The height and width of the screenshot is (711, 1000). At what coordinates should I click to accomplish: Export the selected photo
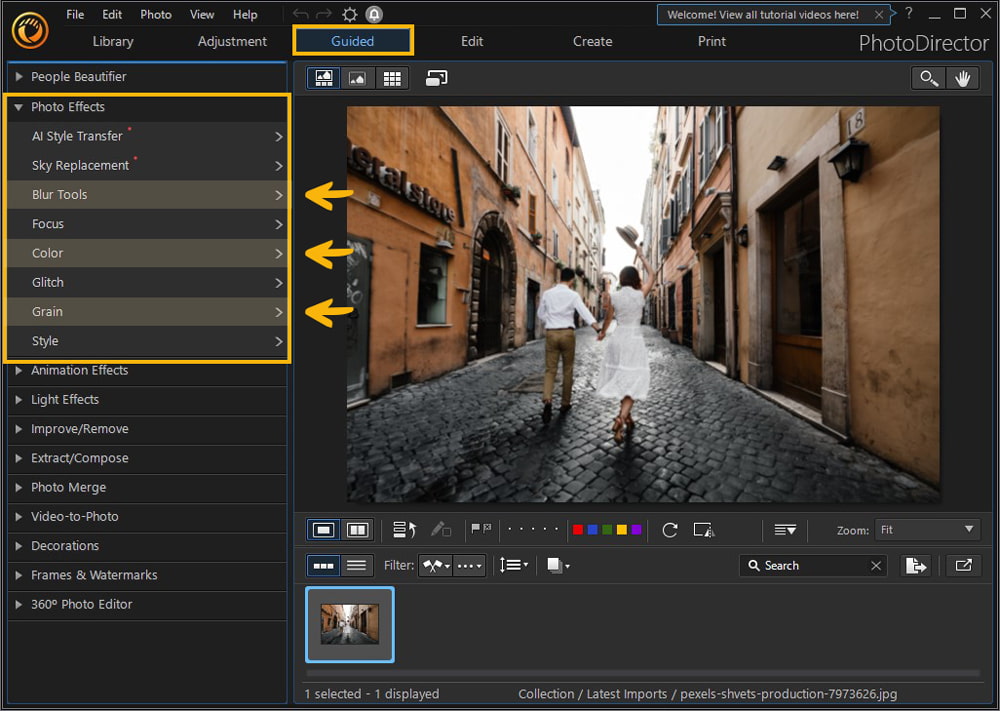pyautogui.click(x=916, y=565)
